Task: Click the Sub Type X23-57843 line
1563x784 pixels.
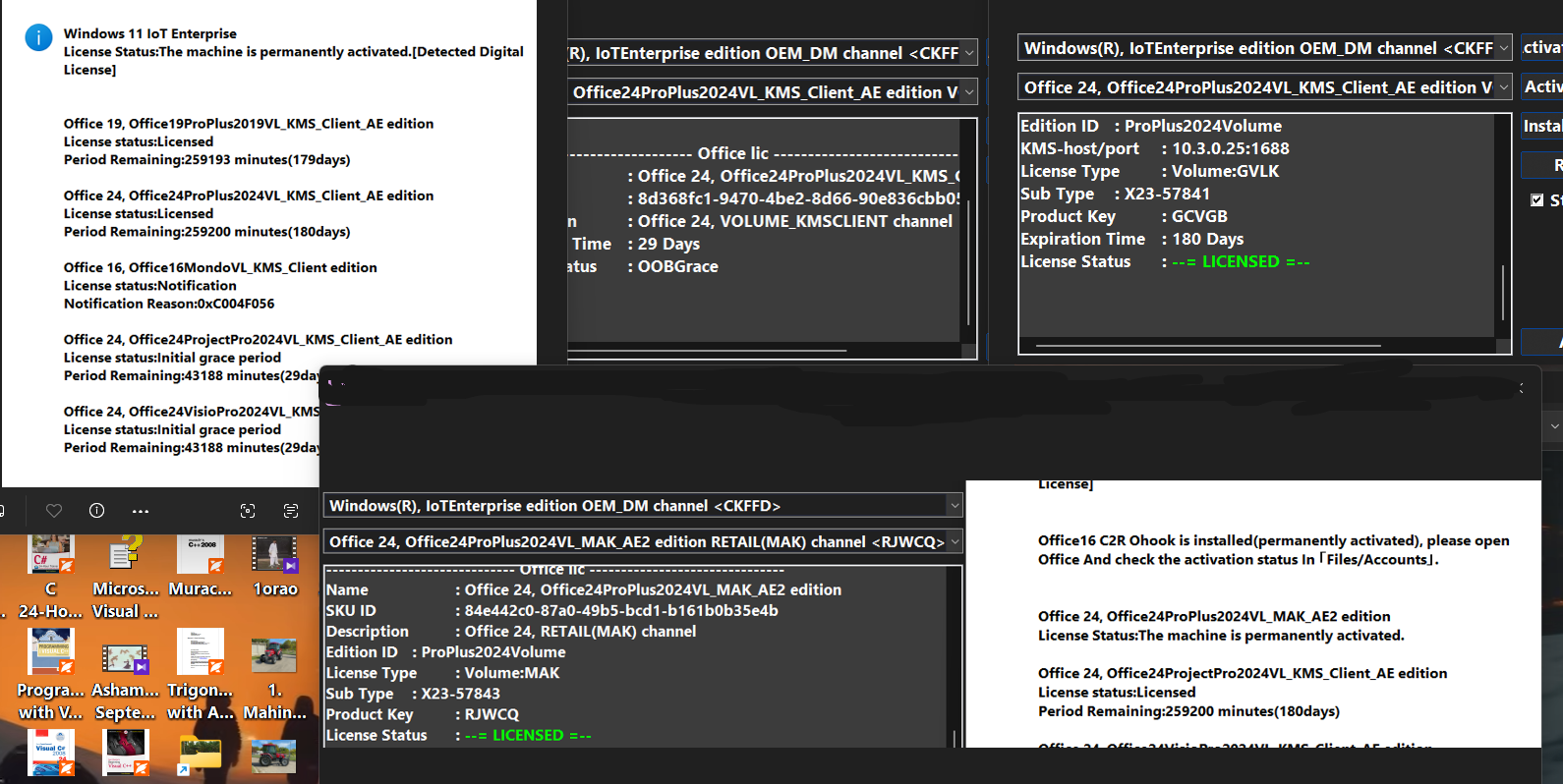Action: tap(413, 694)
